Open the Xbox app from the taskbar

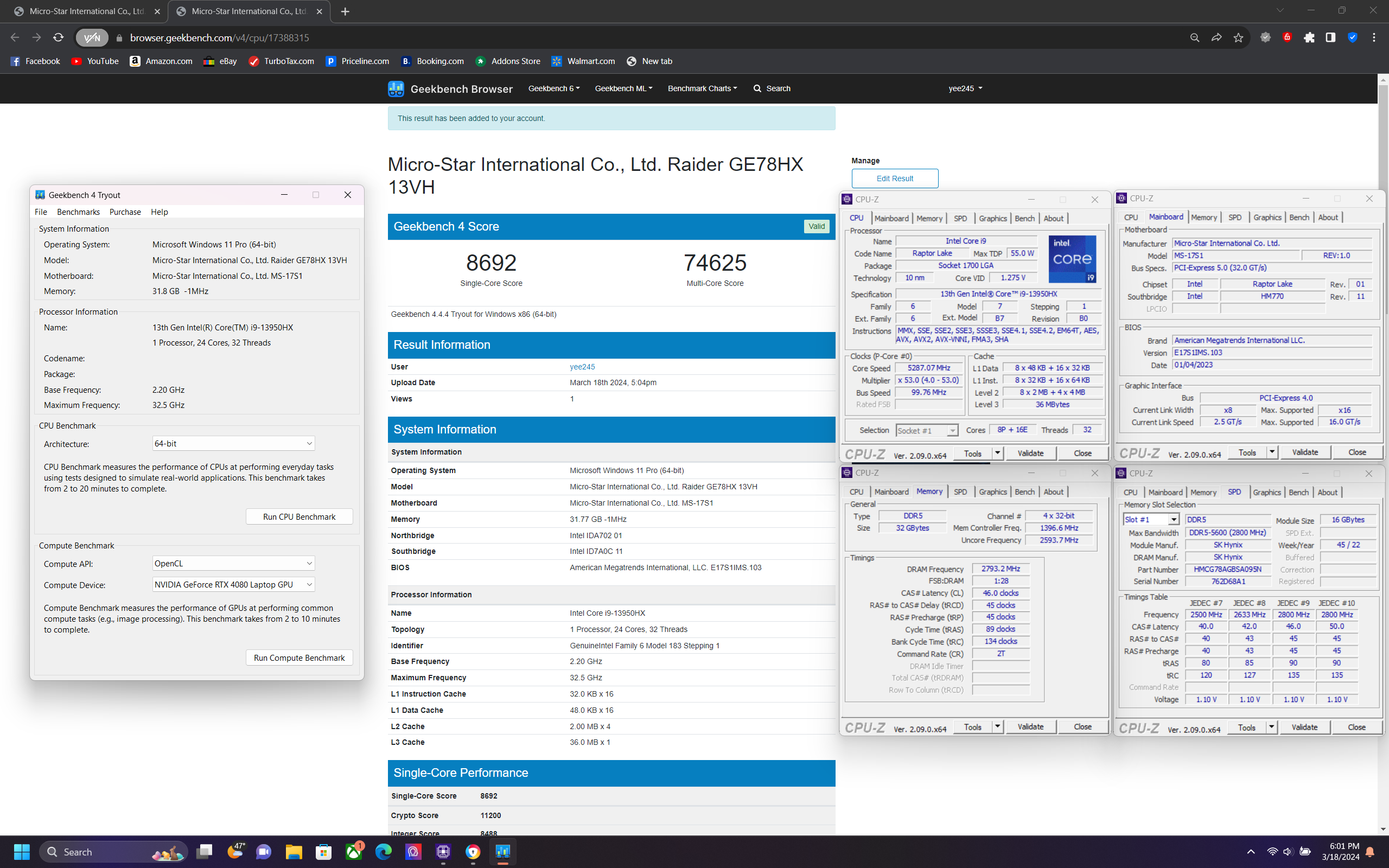click(354, 851)
